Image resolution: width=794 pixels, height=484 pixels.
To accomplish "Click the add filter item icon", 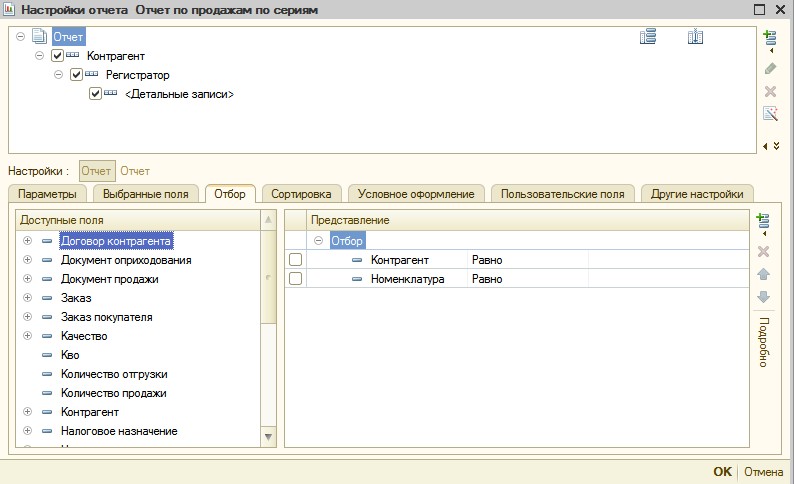I will 763,221.
